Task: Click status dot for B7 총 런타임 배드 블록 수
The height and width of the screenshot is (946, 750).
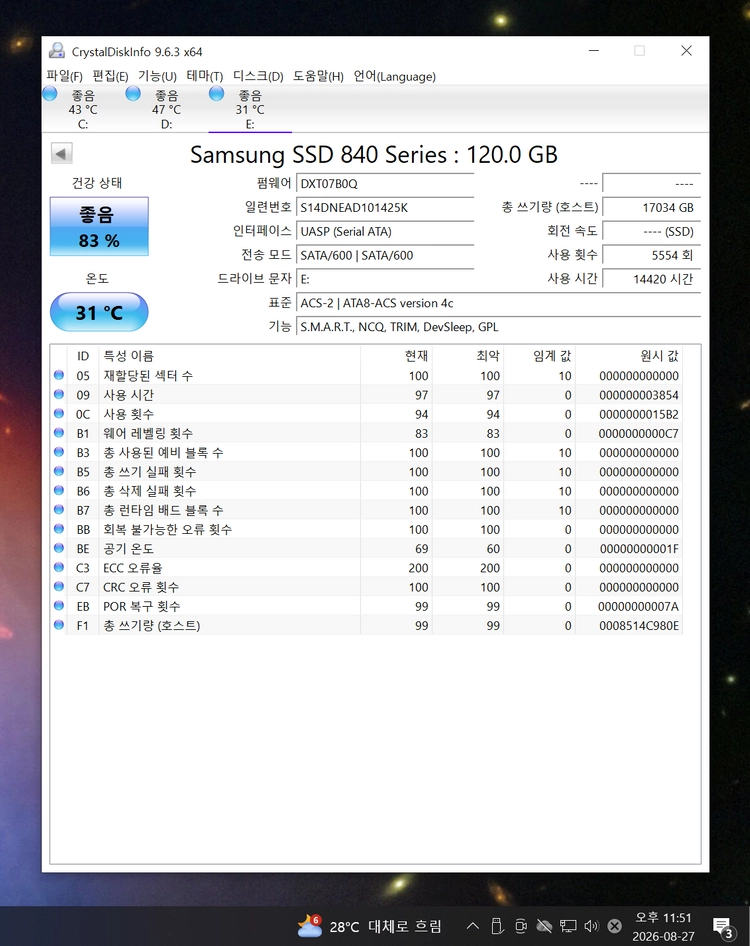Action: click(59, 509)
